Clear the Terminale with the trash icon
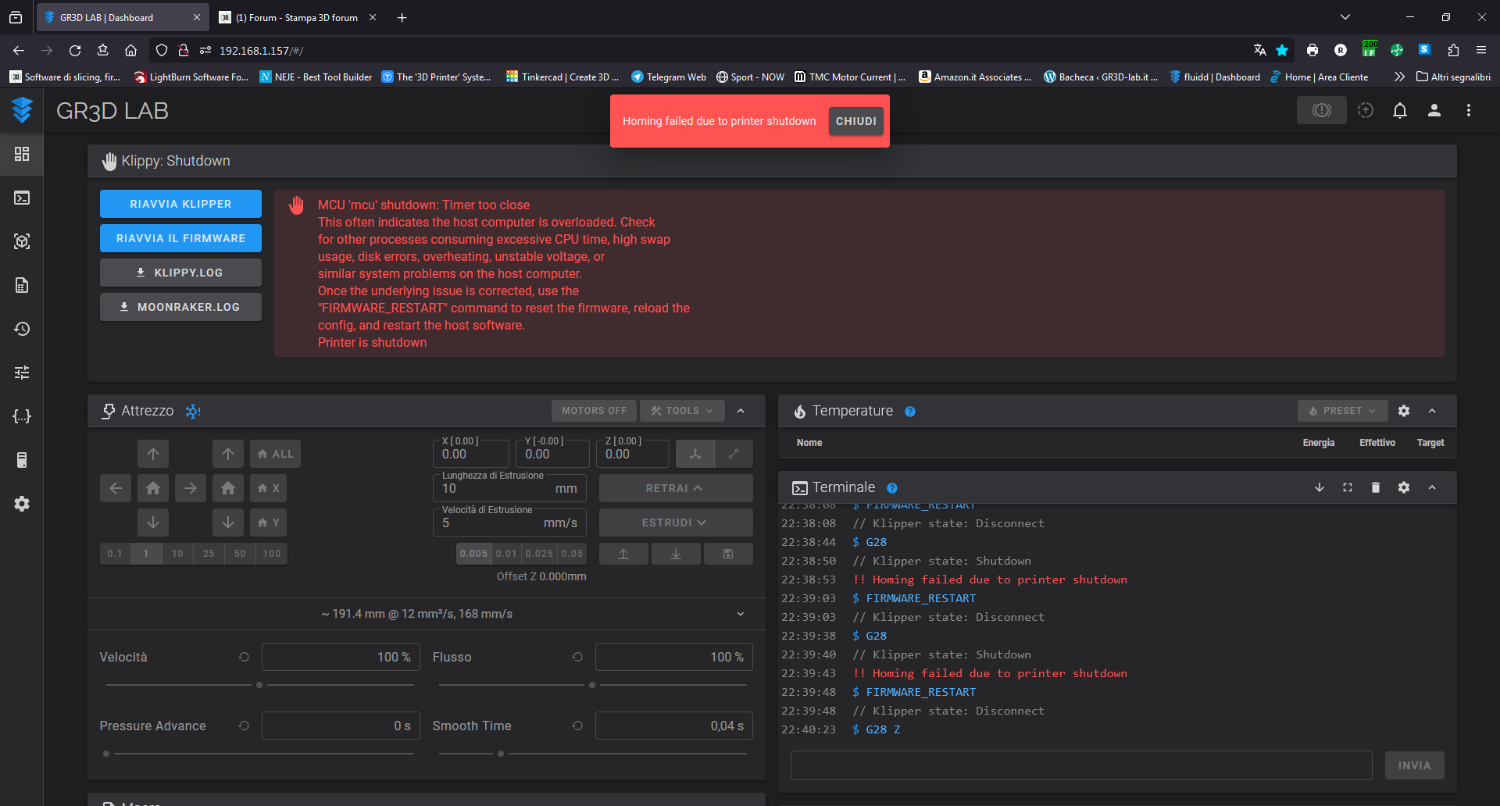The height and width of the screenshot is (806, 1500). click(x=1375, y=488)
